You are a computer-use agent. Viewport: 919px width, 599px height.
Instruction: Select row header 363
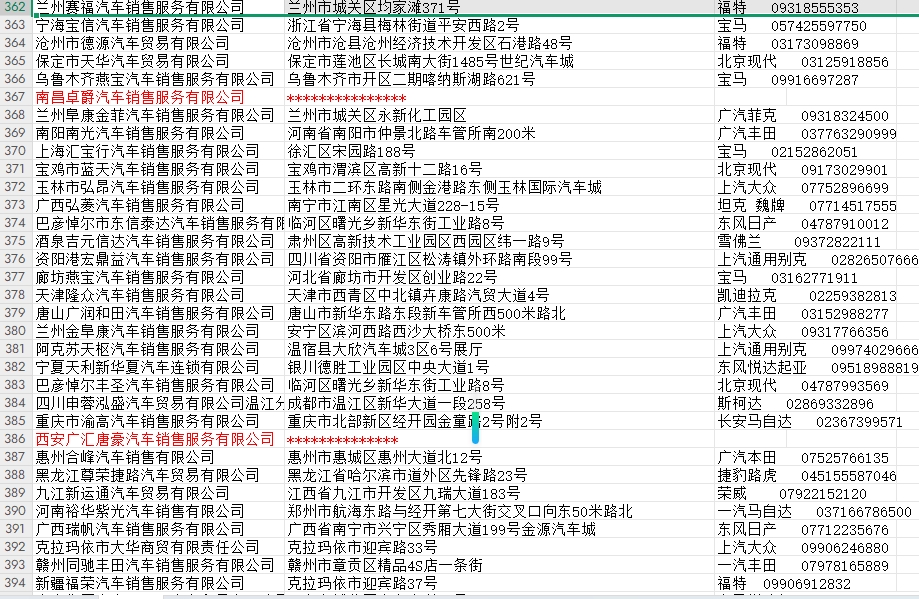tap(16, 25)
